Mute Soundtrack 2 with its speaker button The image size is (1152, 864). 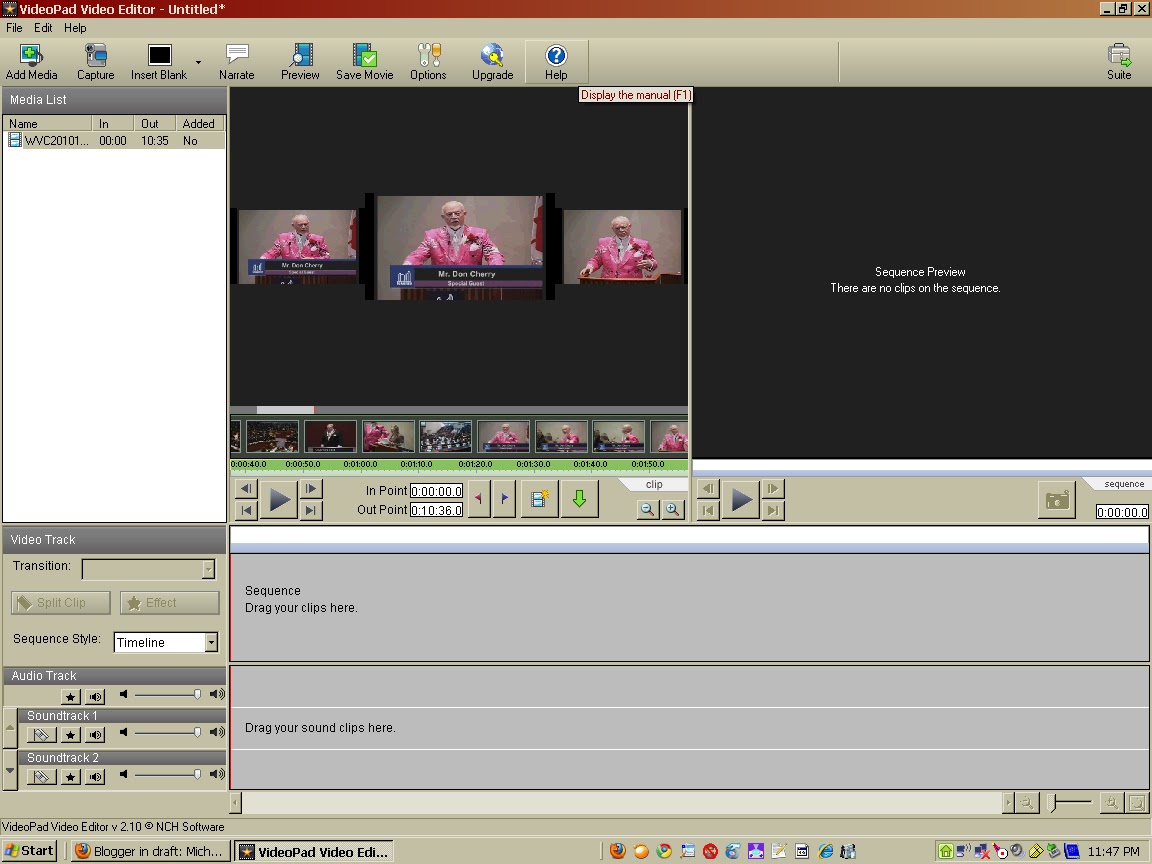pyautogui.click(x=95, y=776)
